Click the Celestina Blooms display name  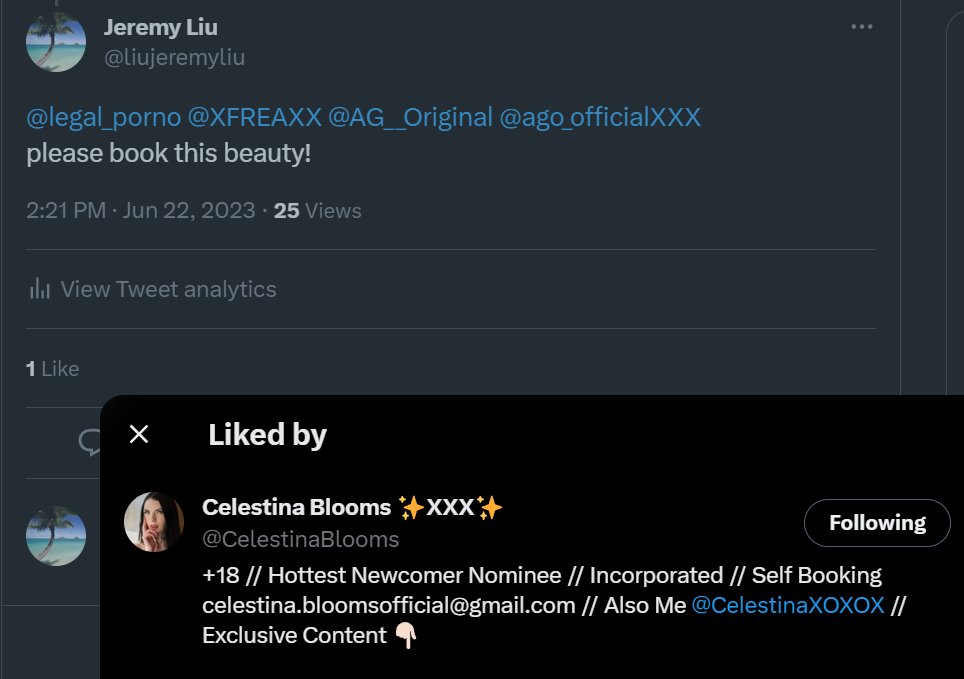coord(296,507)
